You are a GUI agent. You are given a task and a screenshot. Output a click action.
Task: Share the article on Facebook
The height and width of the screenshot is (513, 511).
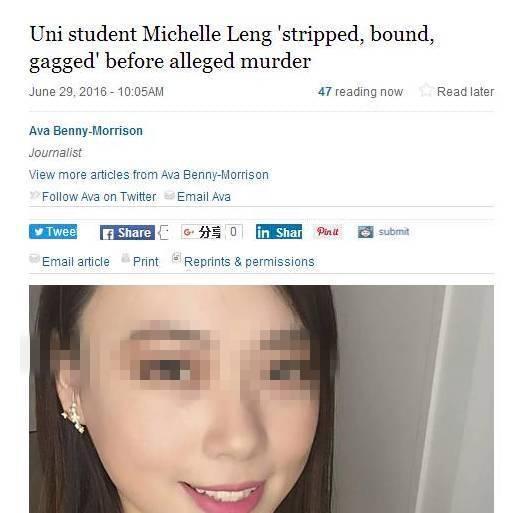pyautogui.click(x=127, y=232)
